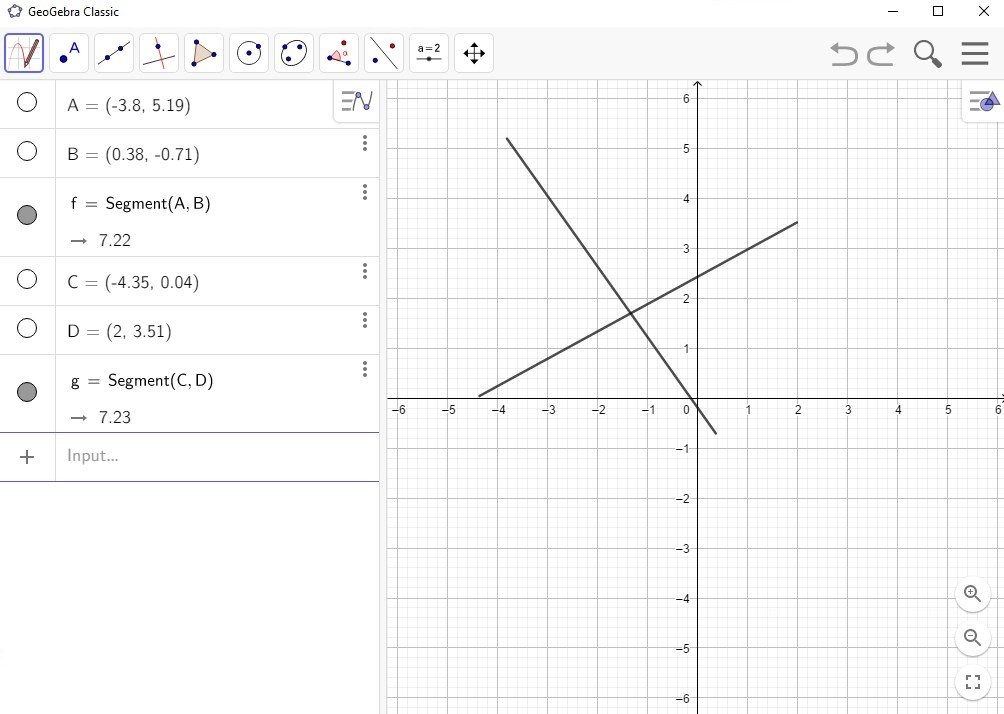Open the options menu for point B
The width and height of the screenshot is (1004, 714).
click(365, 143)
